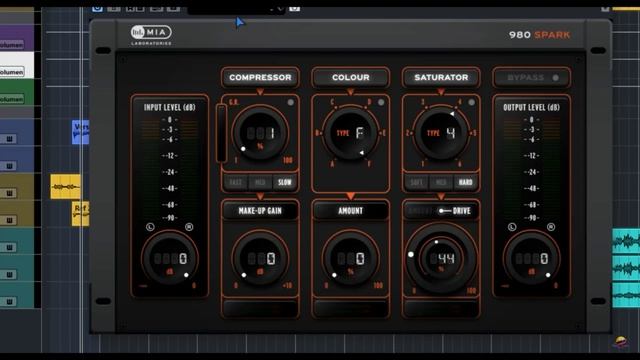Select SLOW compressor speed
Viewport: 640px width, 360px height.
click(284, 182)
